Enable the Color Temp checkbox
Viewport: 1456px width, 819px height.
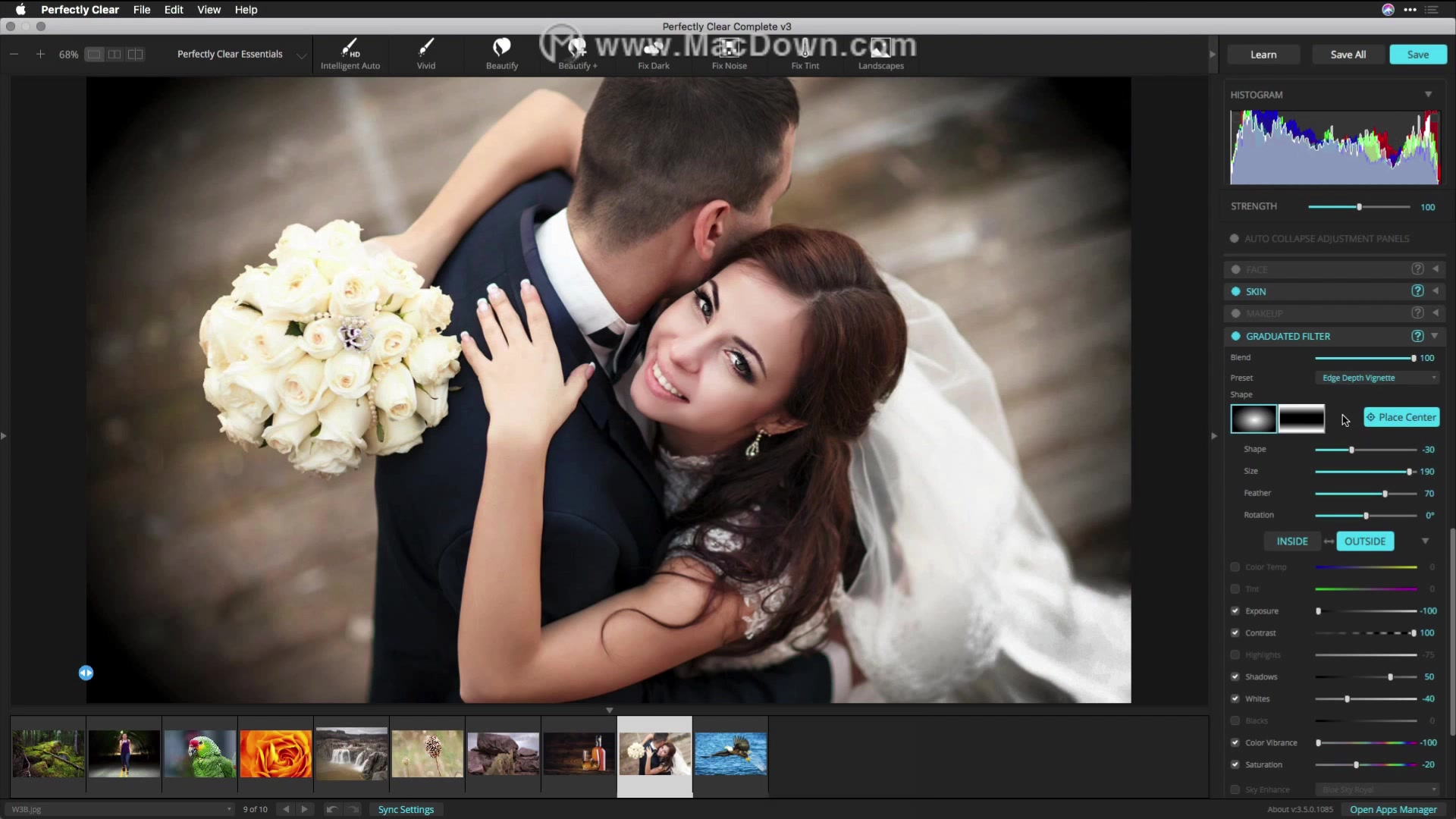coord(1235,567)
